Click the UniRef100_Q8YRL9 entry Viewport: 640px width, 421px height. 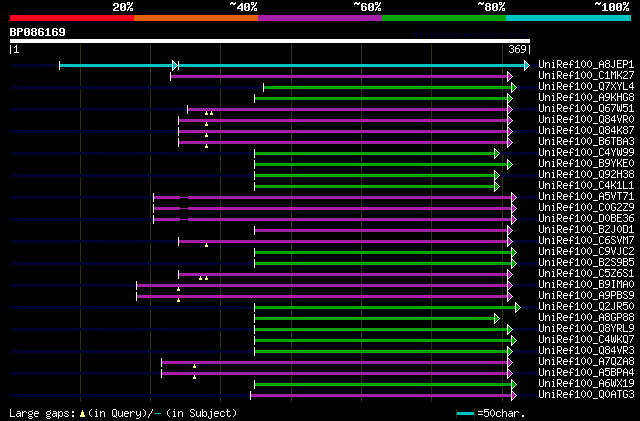(586, 329)
